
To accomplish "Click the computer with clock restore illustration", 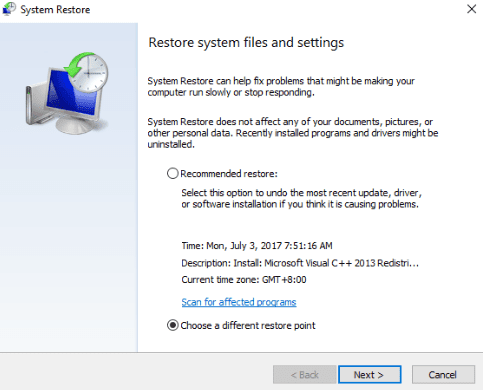I will pos(67,93).
